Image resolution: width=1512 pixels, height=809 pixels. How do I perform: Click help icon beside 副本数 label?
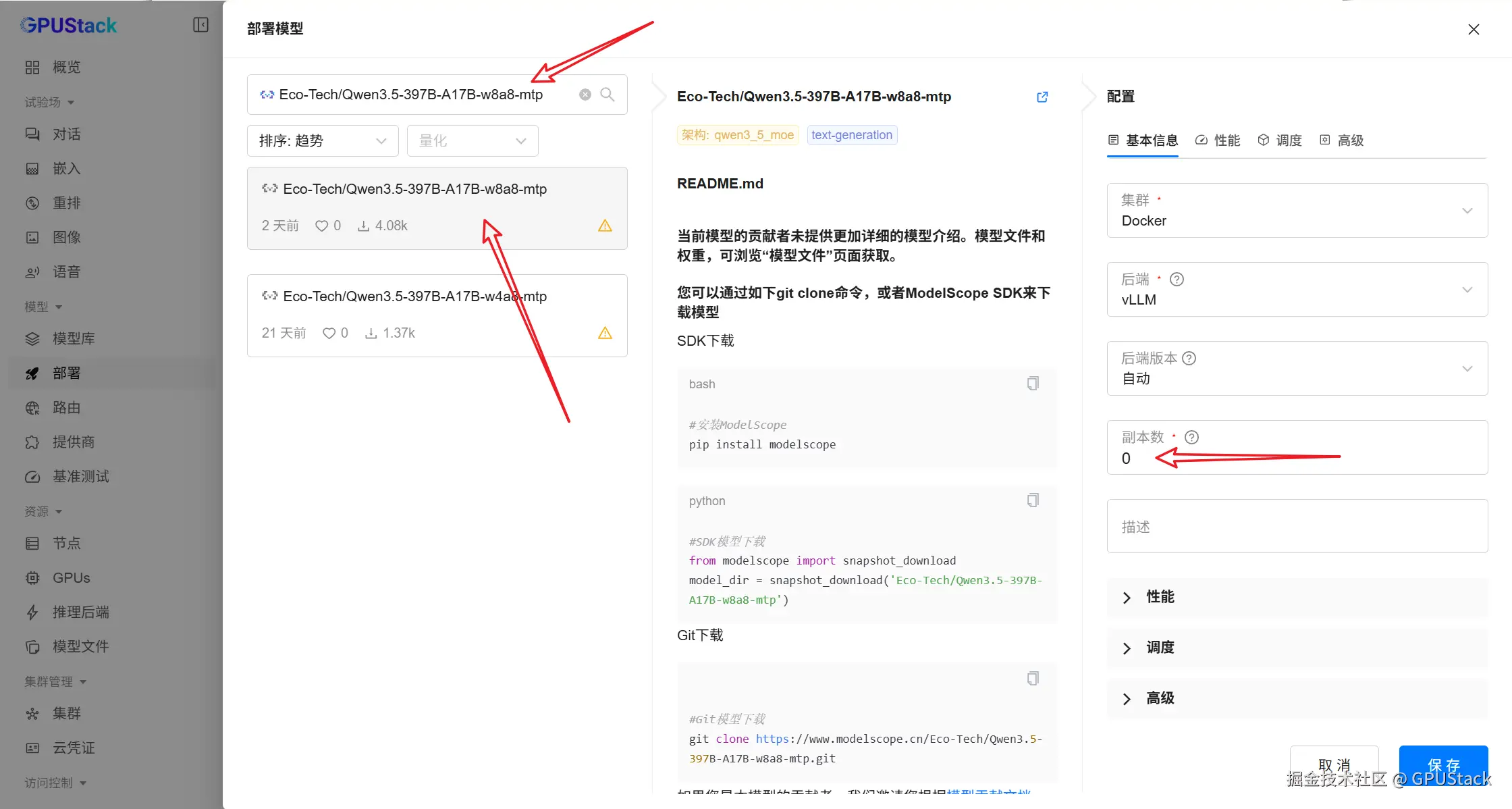click(x=1191, y=437)
